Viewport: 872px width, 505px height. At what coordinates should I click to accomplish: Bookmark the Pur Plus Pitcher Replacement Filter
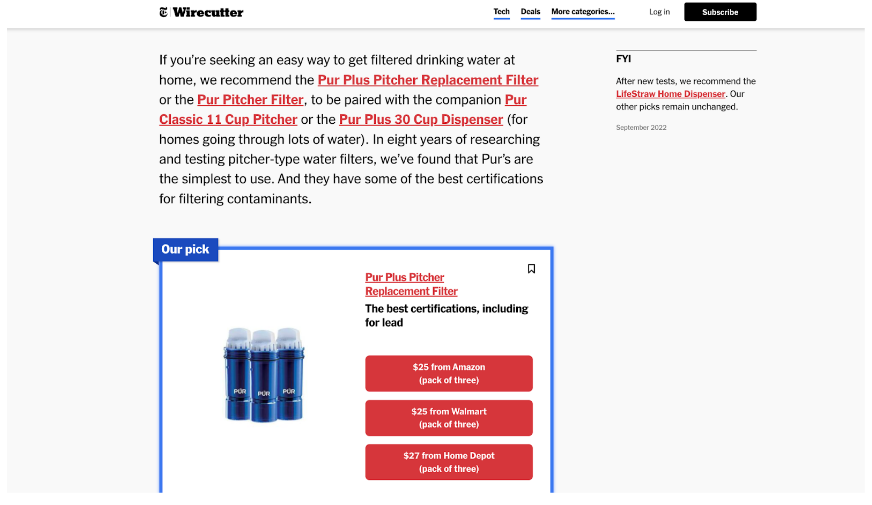pyautogui.click(x=531, y=269)
